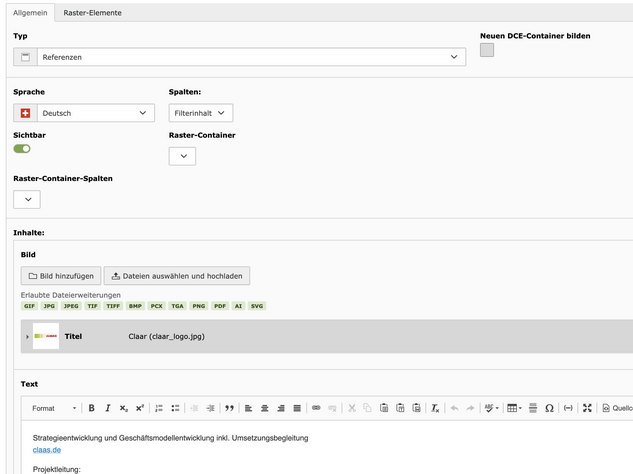Switch to the Allgemein tab
This screenshot has height=474, width=633.
tap(30, 13)
